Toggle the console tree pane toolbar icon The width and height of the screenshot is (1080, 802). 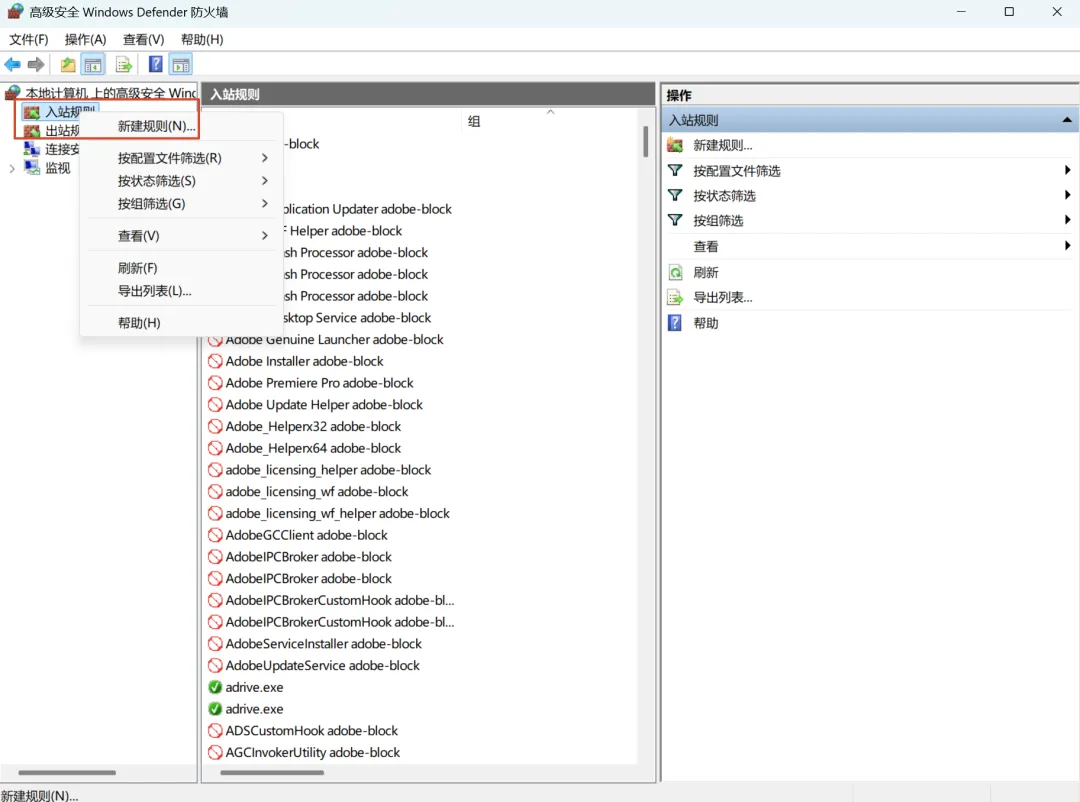tap(93, 65)
